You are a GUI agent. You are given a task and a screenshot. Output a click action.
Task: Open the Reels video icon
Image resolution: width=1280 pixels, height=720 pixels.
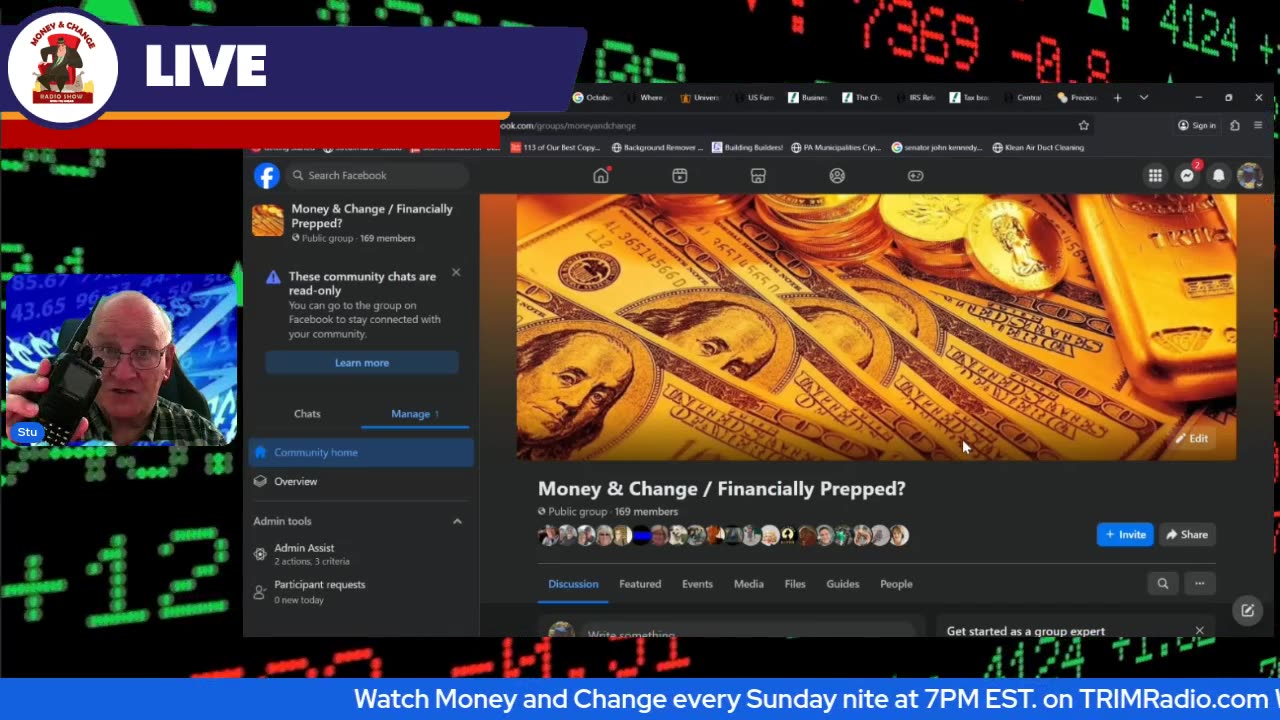(680, 175)
